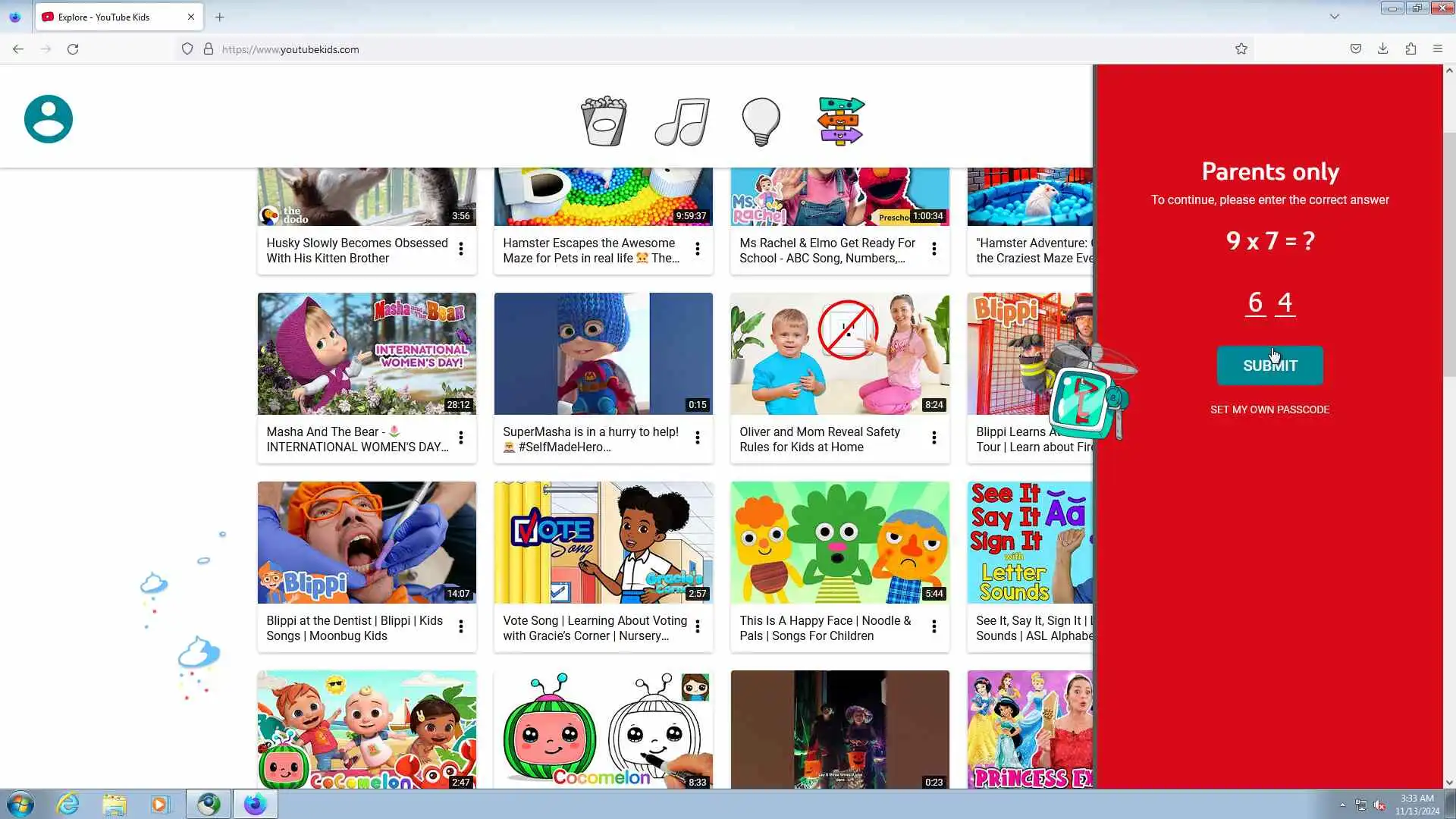Open options for Husky kitten video

(x=461, y=249)
